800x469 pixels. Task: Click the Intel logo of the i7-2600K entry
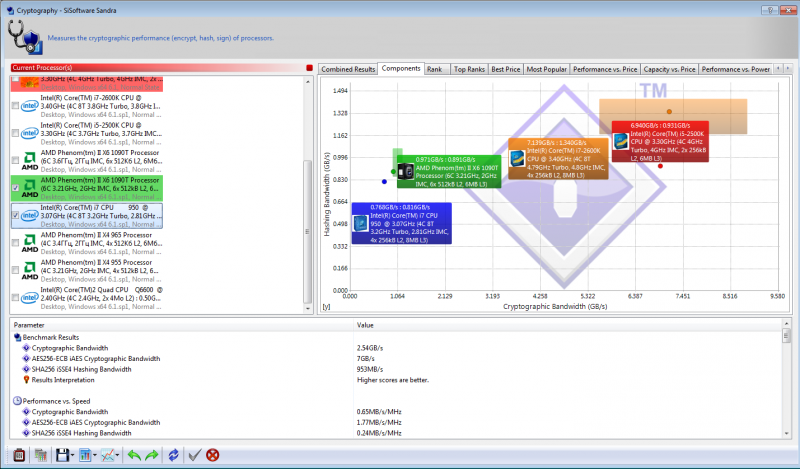pyautogui.click(x=30, y=106)
